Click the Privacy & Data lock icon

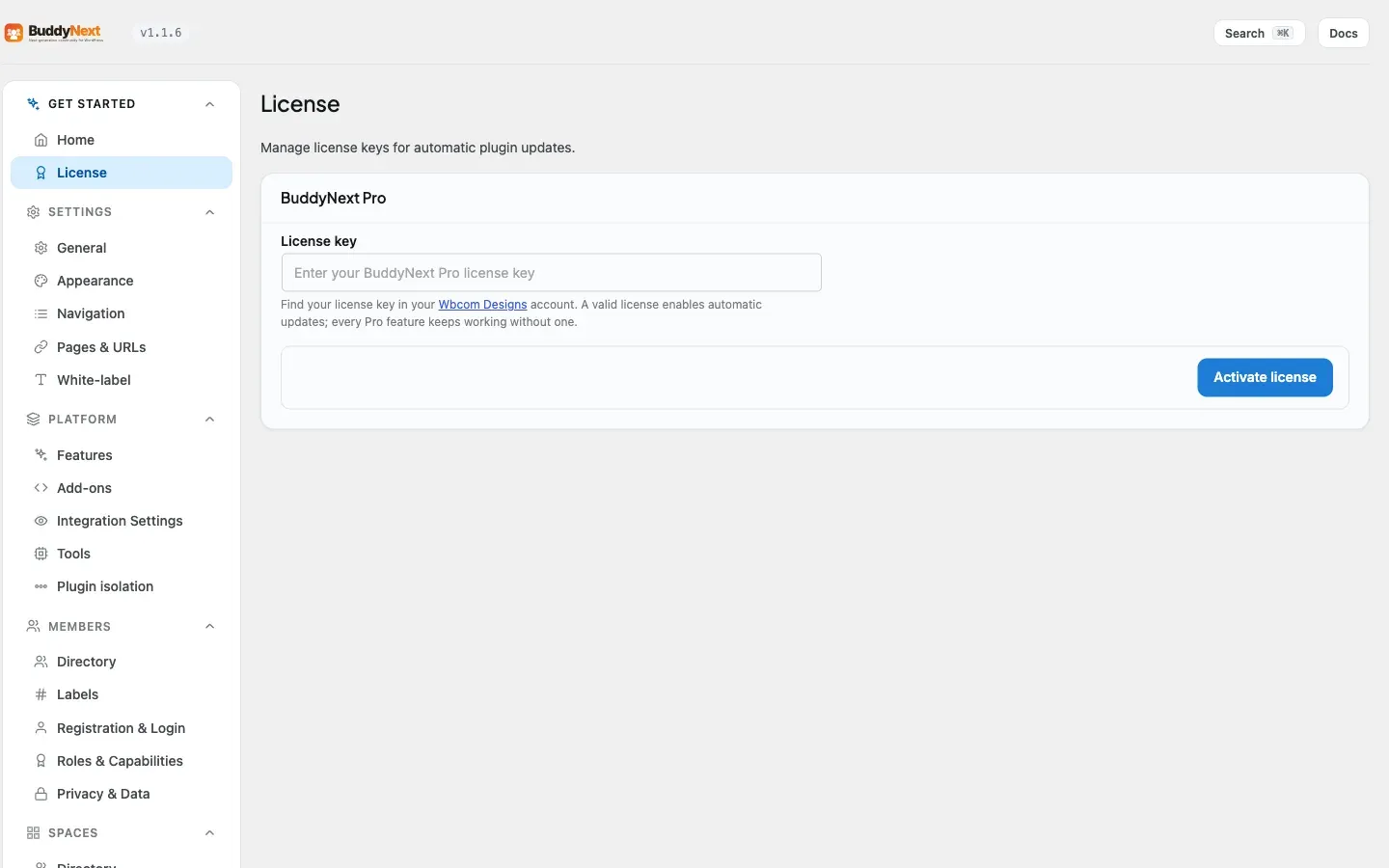[x=41, y=794]
